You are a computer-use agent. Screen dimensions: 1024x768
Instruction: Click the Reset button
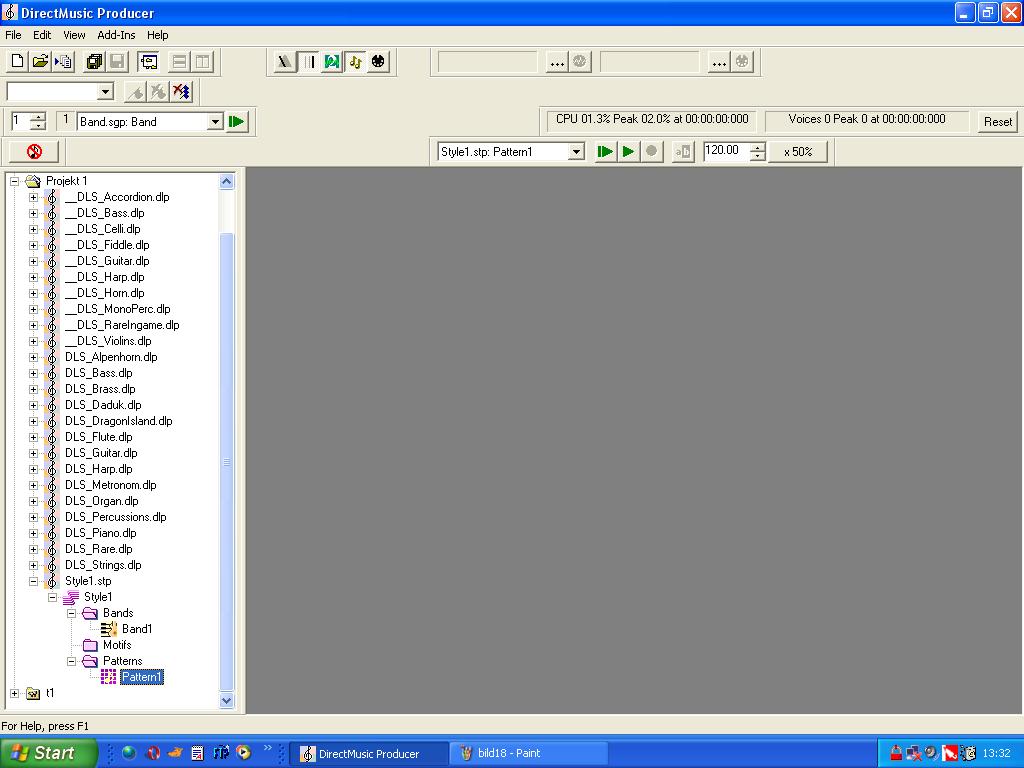[997, 122]
